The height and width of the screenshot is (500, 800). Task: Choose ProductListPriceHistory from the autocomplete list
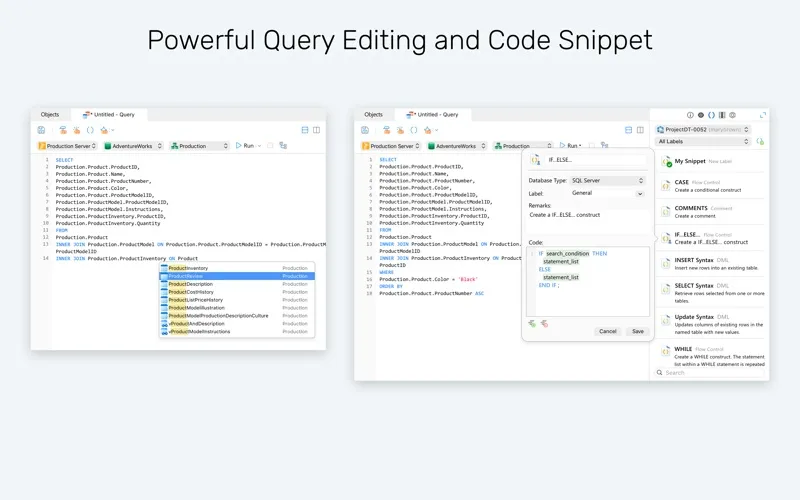pyautogui.click(x=237, y=300)
